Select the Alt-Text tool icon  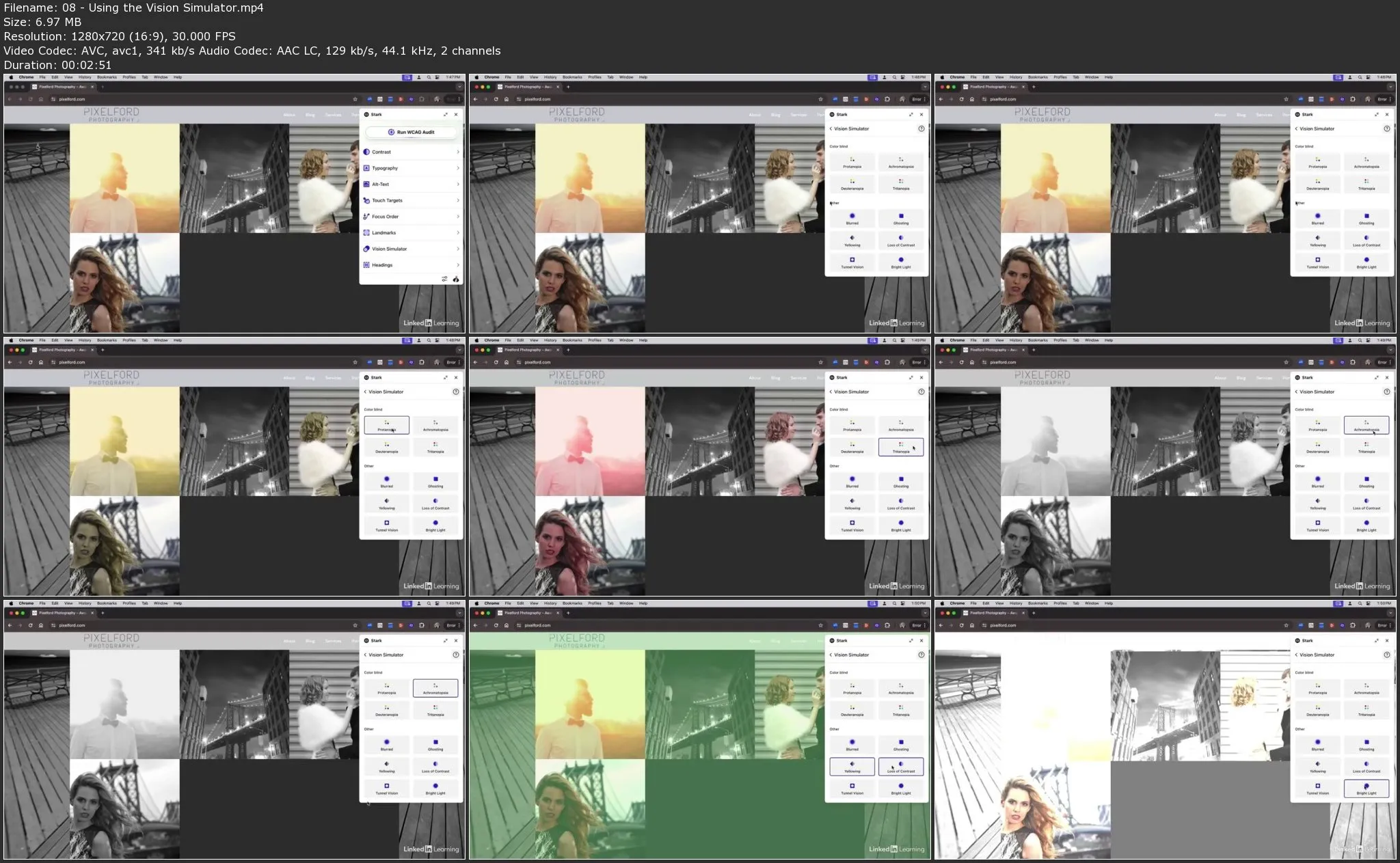click(x=366, y=184)
